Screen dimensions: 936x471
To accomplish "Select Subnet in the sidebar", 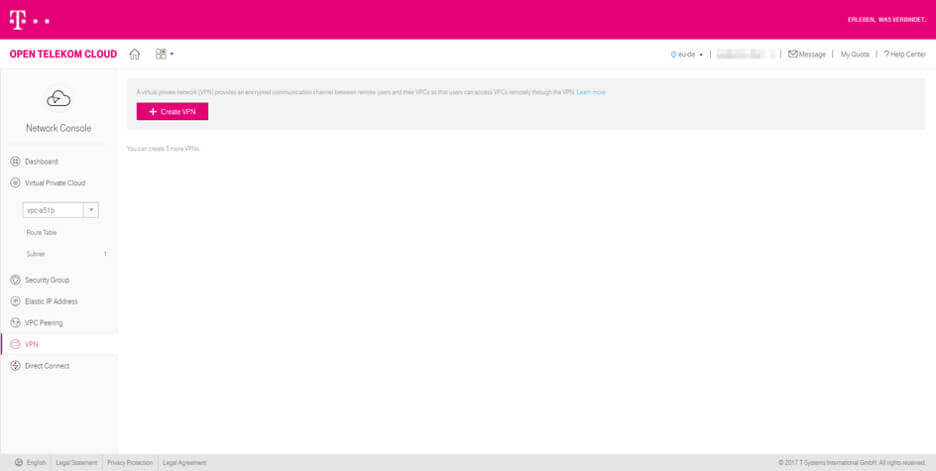I will 36,254.
